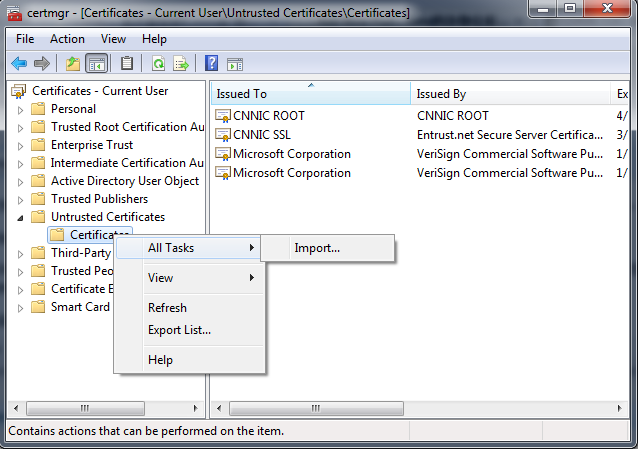The height and width of the screenshot is (449, 638).
Task: Click the blue Help question-mark icon
Action: point(212,64)
